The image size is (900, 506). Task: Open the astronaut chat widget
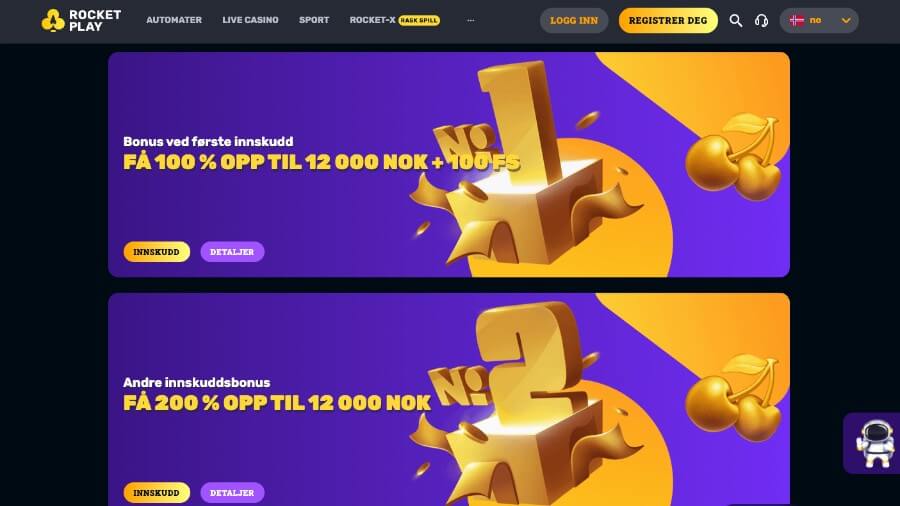pos(874,443)
